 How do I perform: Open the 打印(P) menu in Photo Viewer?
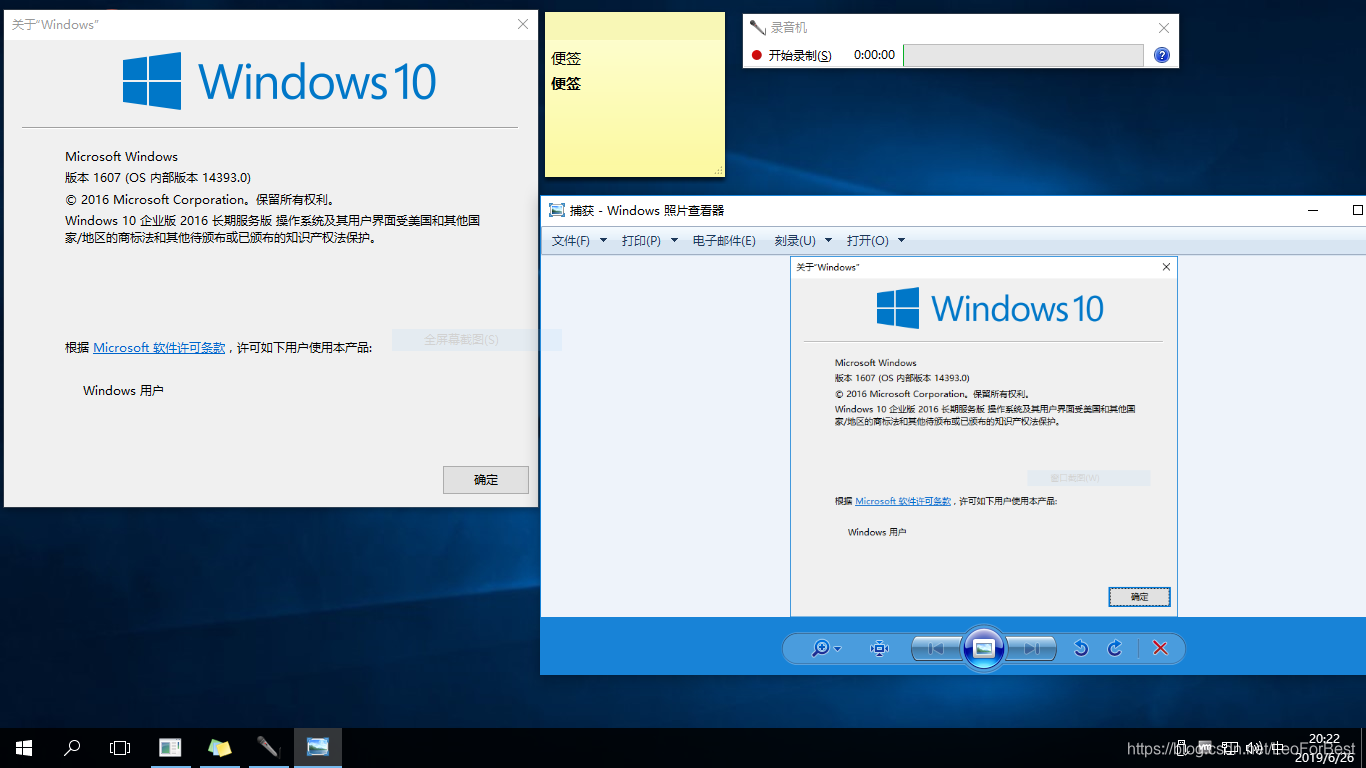pyautogui.click(x=650, y=241)
